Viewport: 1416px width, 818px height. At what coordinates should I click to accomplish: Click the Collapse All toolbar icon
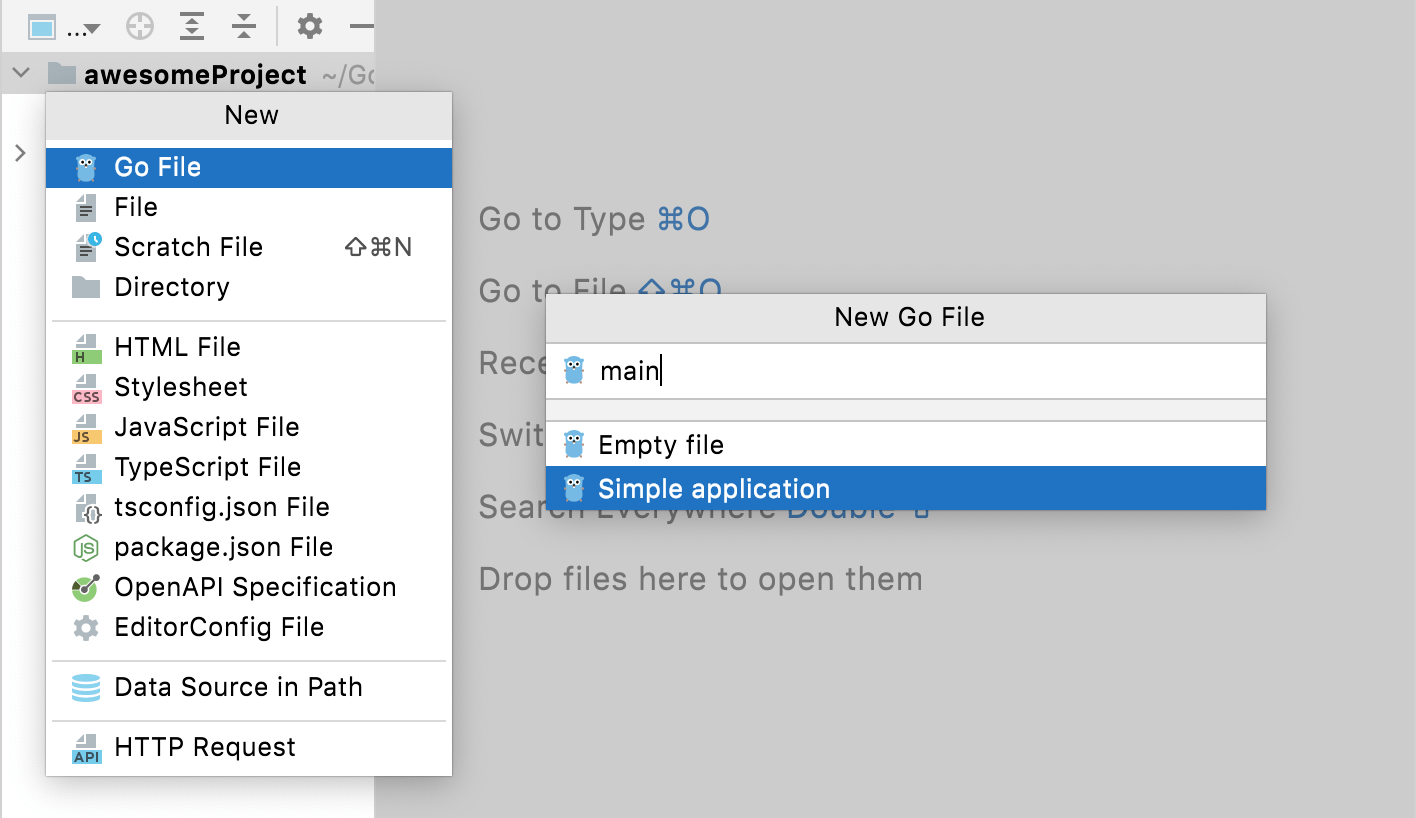tap(244, 26)
